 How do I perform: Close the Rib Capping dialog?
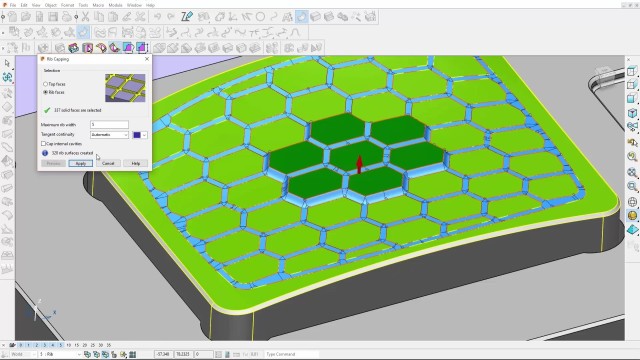click(147, 59)
